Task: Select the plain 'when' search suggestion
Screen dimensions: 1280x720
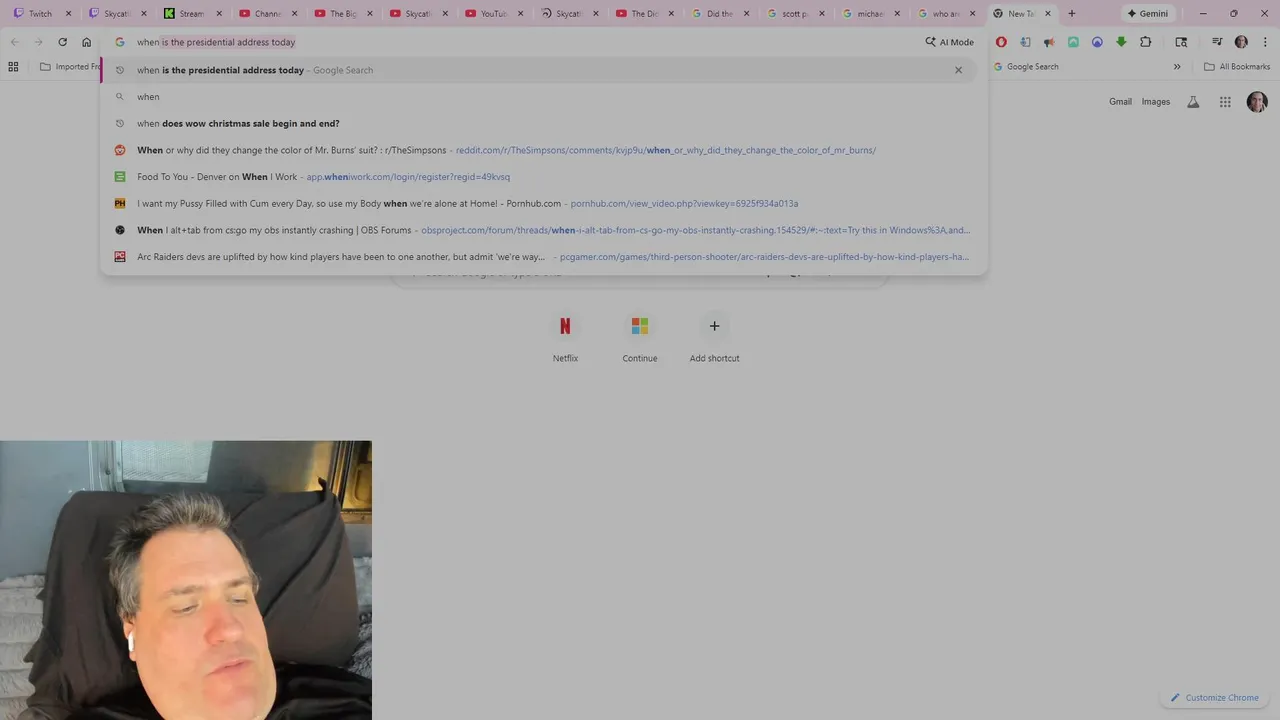Action: 544,97
